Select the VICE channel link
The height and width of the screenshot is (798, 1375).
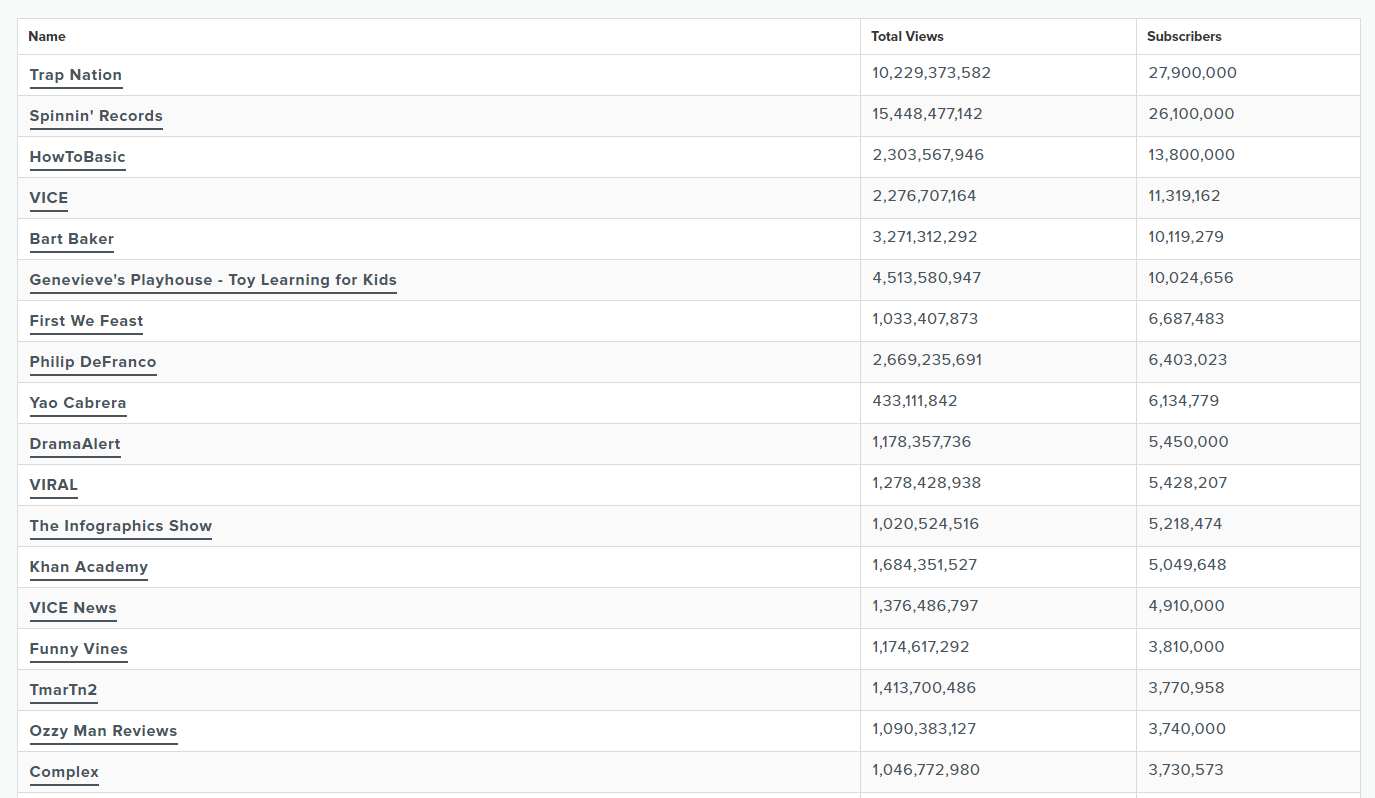49,198
